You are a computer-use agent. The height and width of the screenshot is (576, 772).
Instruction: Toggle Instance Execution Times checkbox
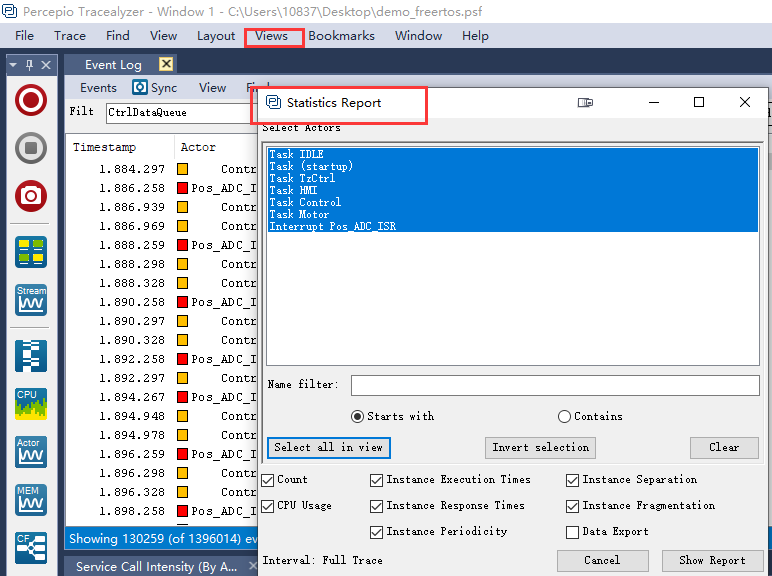376,480
